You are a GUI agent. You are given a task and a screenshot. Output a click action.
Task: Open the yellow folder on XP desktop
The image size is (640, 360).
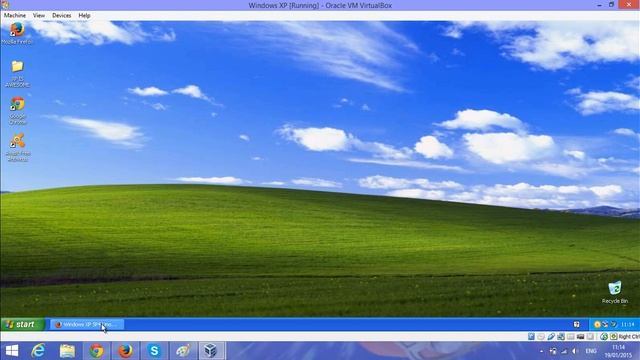click(17, 73)
